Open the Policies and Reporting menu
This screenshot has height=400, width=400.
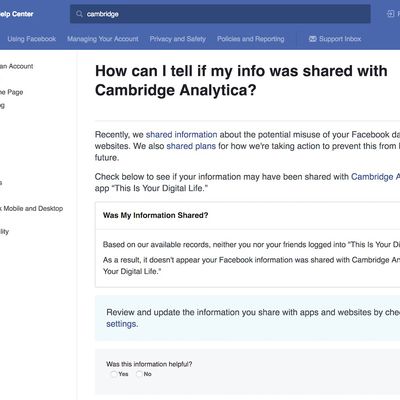pos(251,39)
